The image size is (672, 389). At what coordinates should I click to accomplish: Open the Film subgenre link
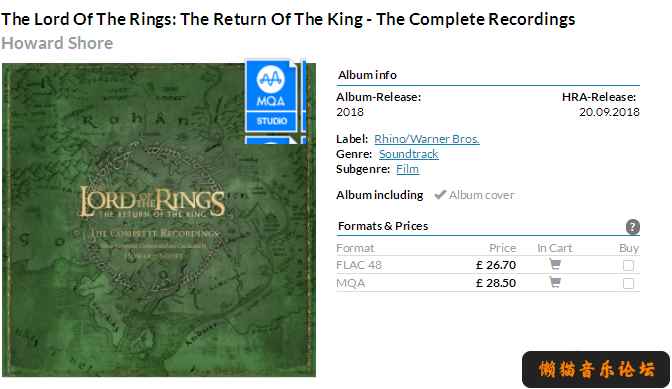[x=408, y=169]
